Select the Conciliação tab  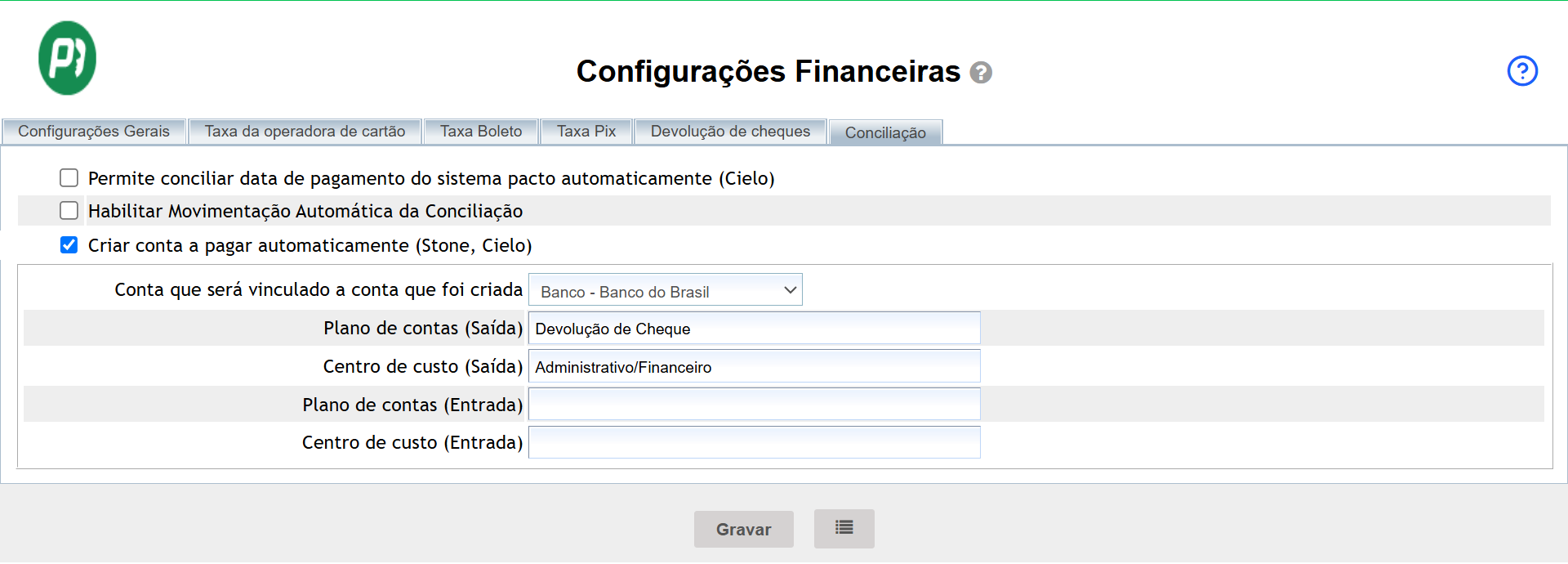[885, 132]
